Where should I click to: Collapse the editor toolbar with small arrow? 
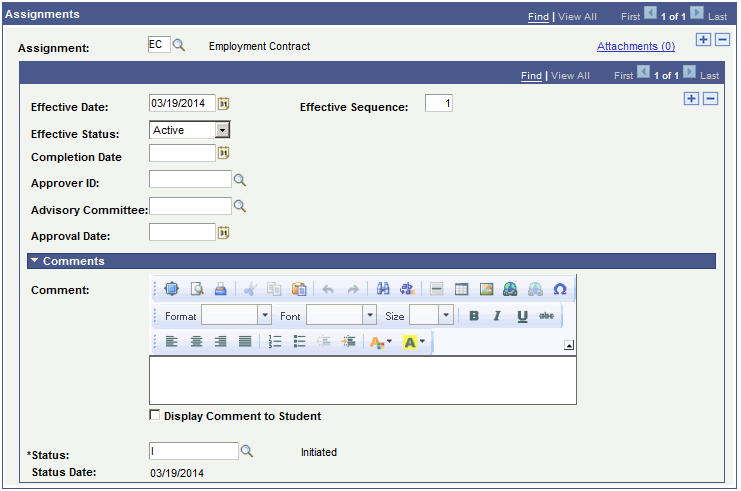569,345
